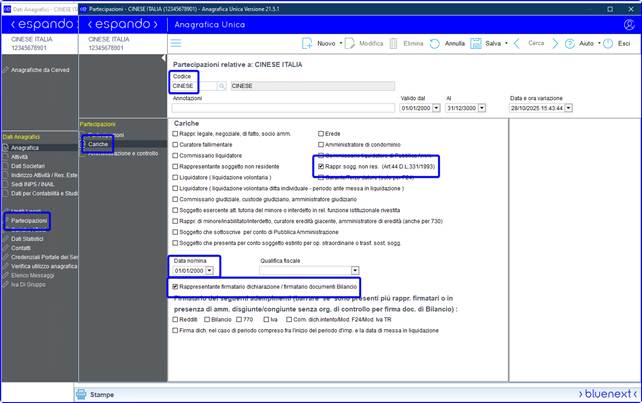Click the Modifica edit icon
This screenshot has width=642, height=403.
(x=349, y=43)
